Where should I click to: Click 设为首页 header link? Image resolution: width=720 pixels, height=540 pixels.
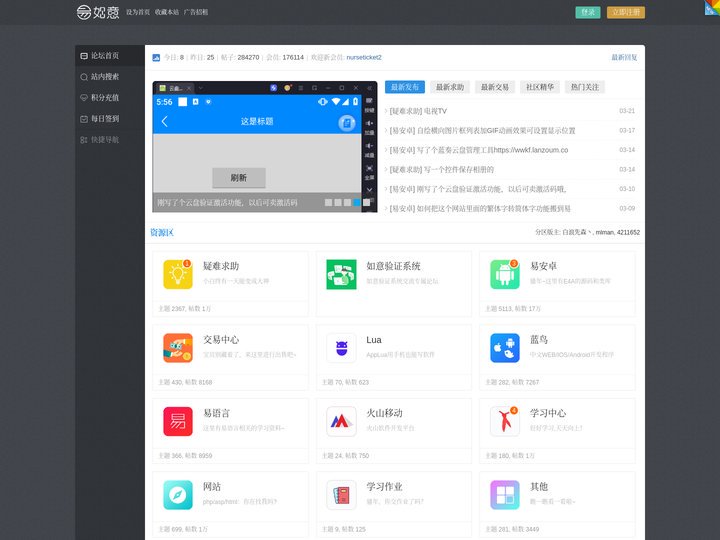pyautogui.click(x=138, y=12)
